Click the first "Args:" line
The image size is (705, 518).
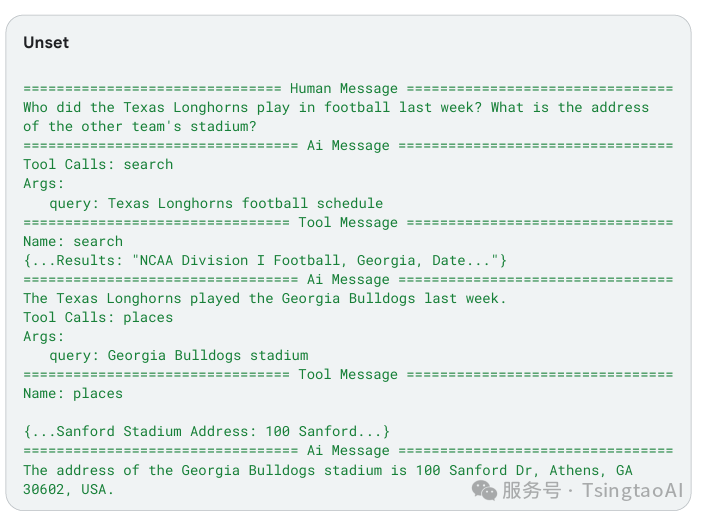(x=44, y=184)
